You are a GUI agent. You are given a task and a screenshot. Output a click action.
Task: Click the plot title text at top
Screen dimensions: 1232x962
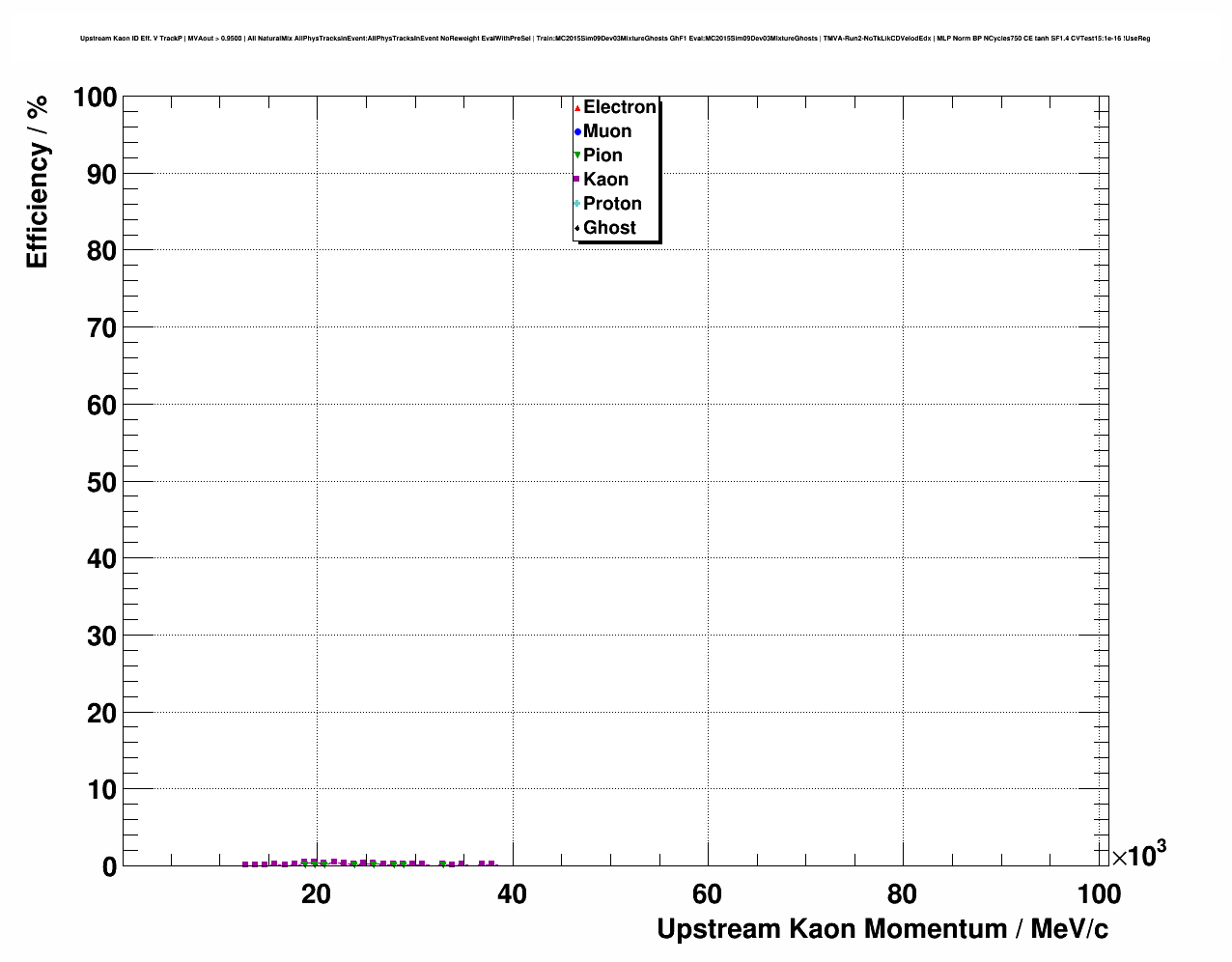point(615,39)
